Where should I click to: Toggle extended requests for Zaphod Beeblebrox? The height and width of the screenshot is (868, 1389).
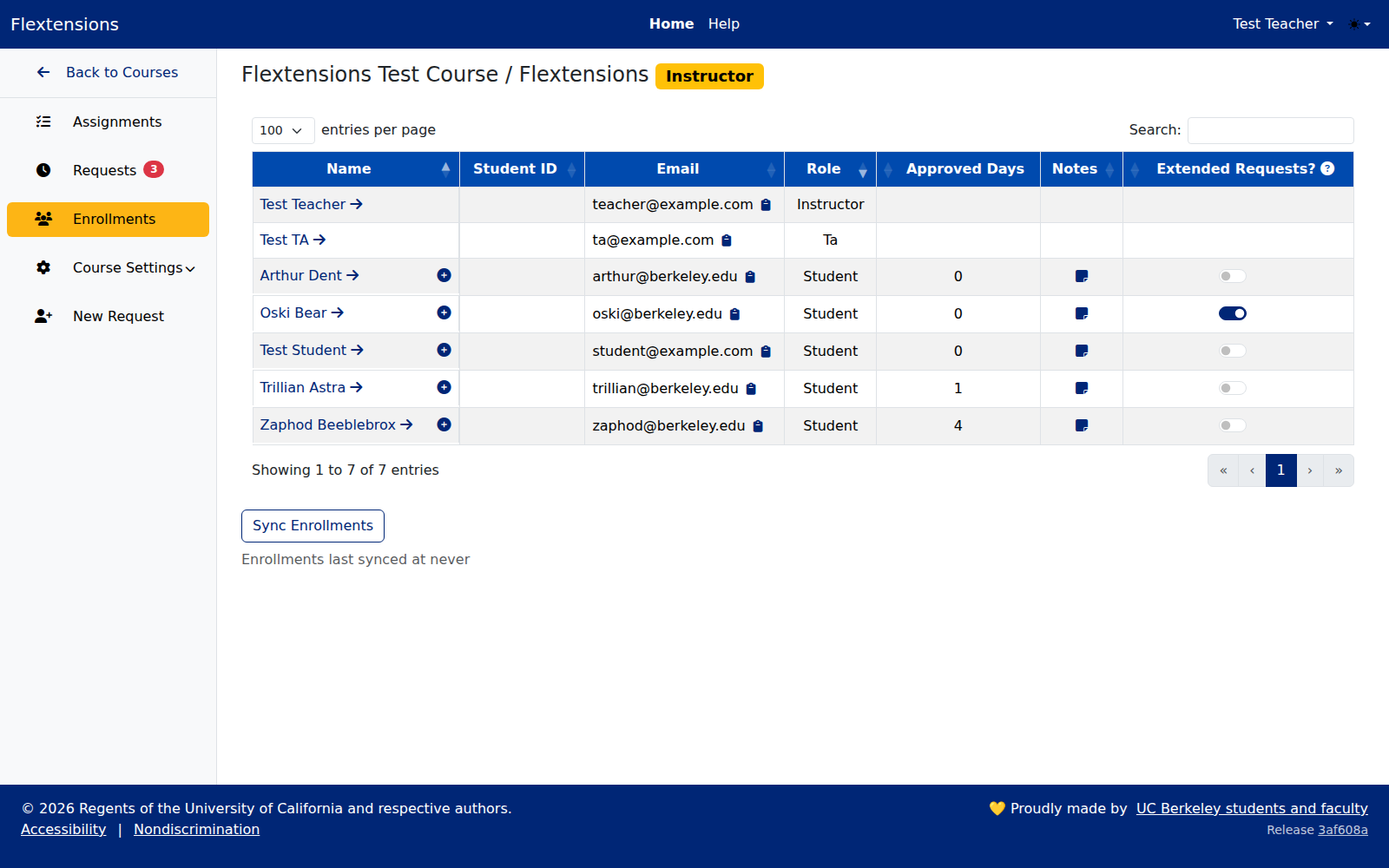tap(1233, 425)
